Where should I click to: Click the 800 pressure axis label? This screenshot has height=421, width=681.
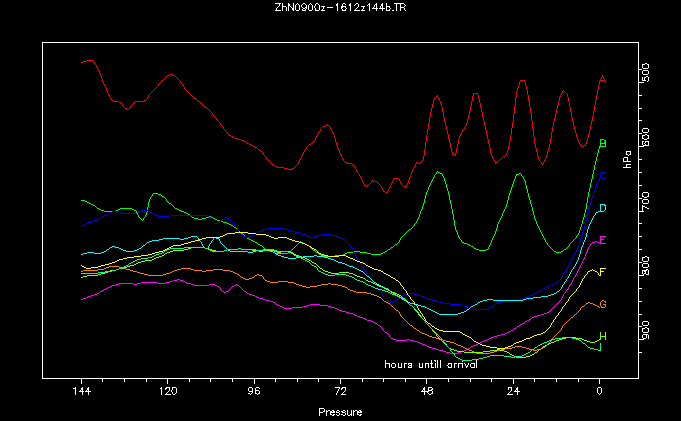click(x=645, y=266)
